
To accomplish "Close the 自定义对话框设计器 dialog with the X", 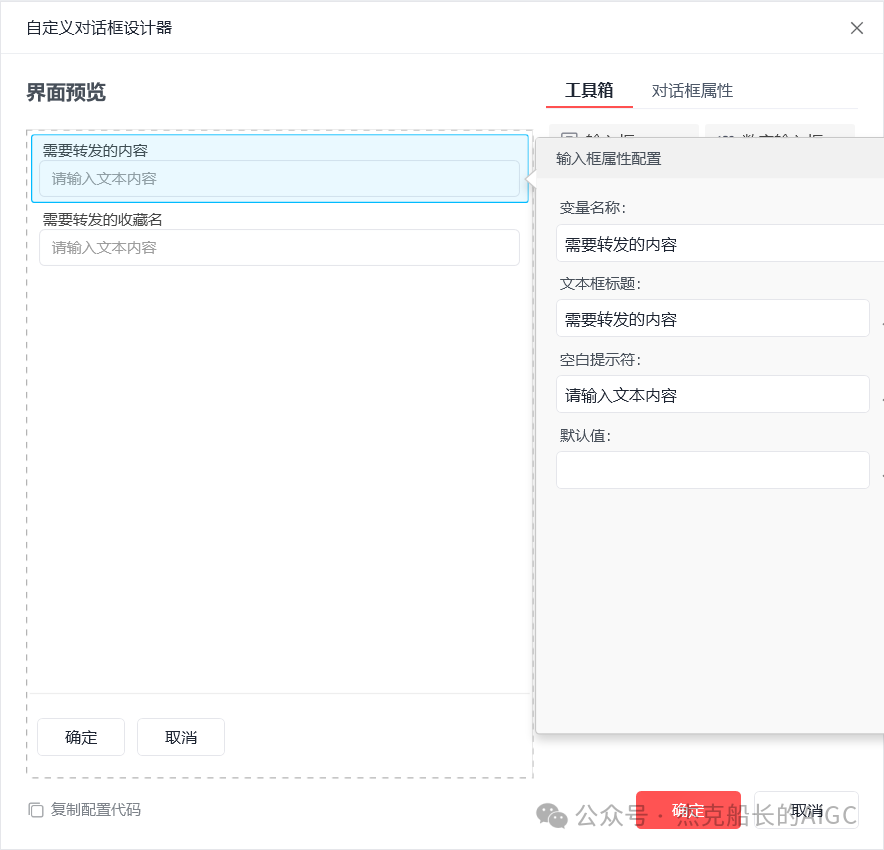I will tap(857, 28).
